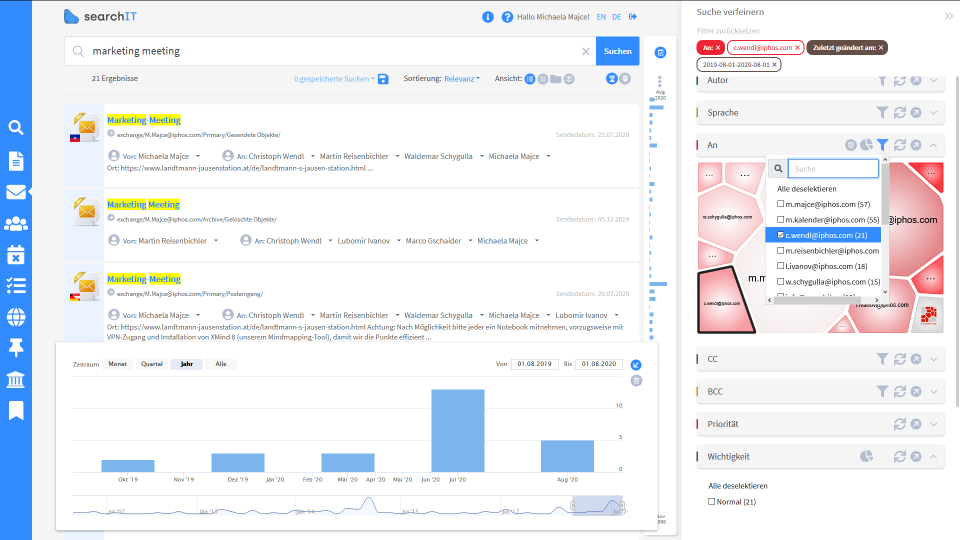Expand the Autor facet chevron
The image size is (960, 540).
[x=934, y=80]
